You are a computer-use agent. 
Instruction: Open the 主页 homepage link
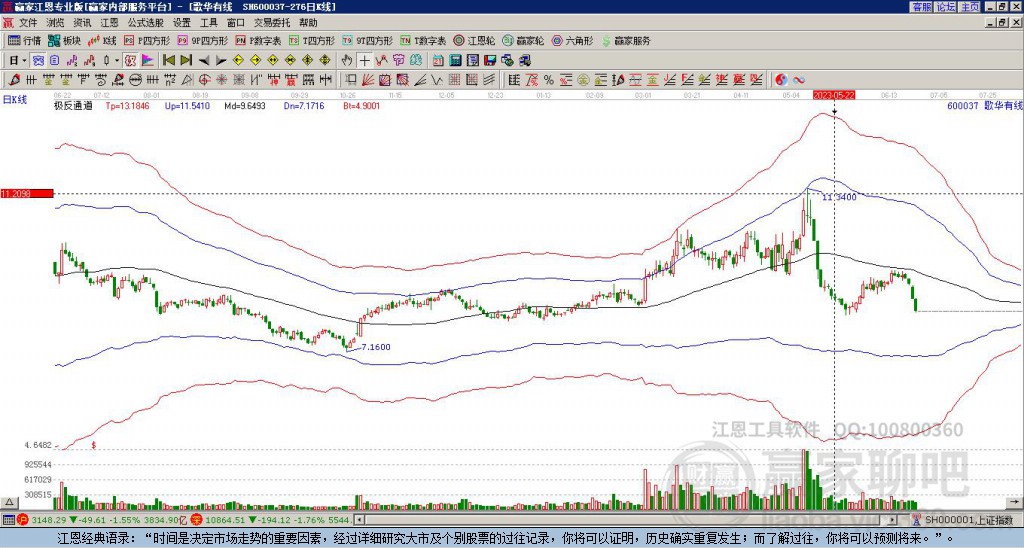[x=970, y=7]
